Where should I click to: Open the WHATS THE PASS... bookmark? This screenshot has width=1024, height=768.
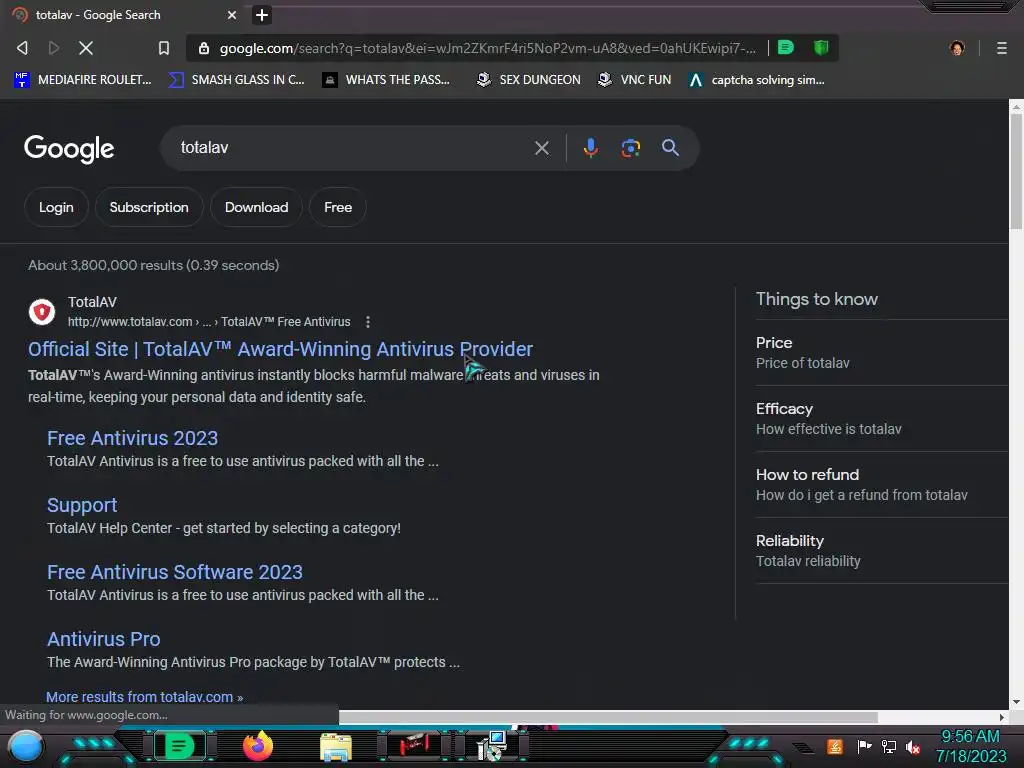pos(387,80)
